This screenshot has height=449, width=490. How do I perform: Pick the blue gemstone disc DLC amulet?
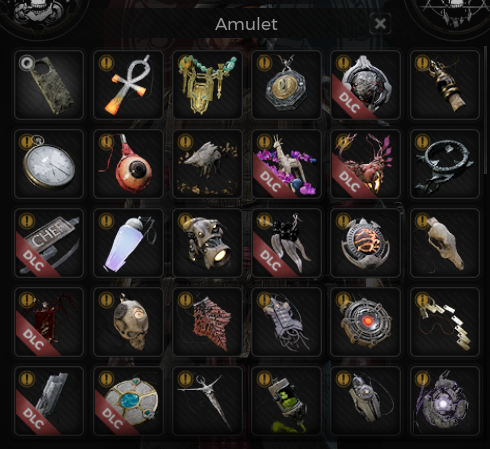click(128, 401)
